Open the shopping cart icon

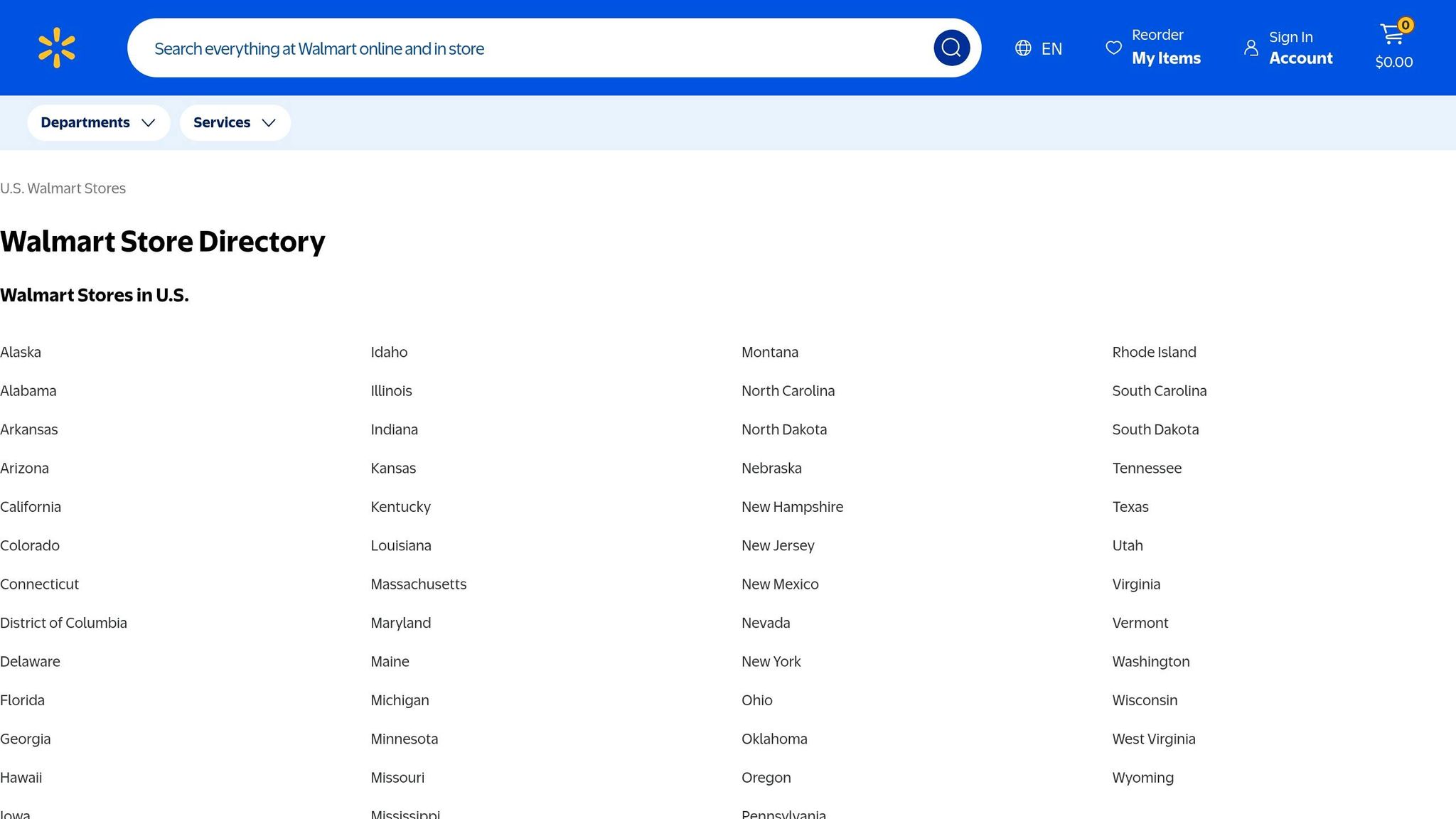point(1391,33)
